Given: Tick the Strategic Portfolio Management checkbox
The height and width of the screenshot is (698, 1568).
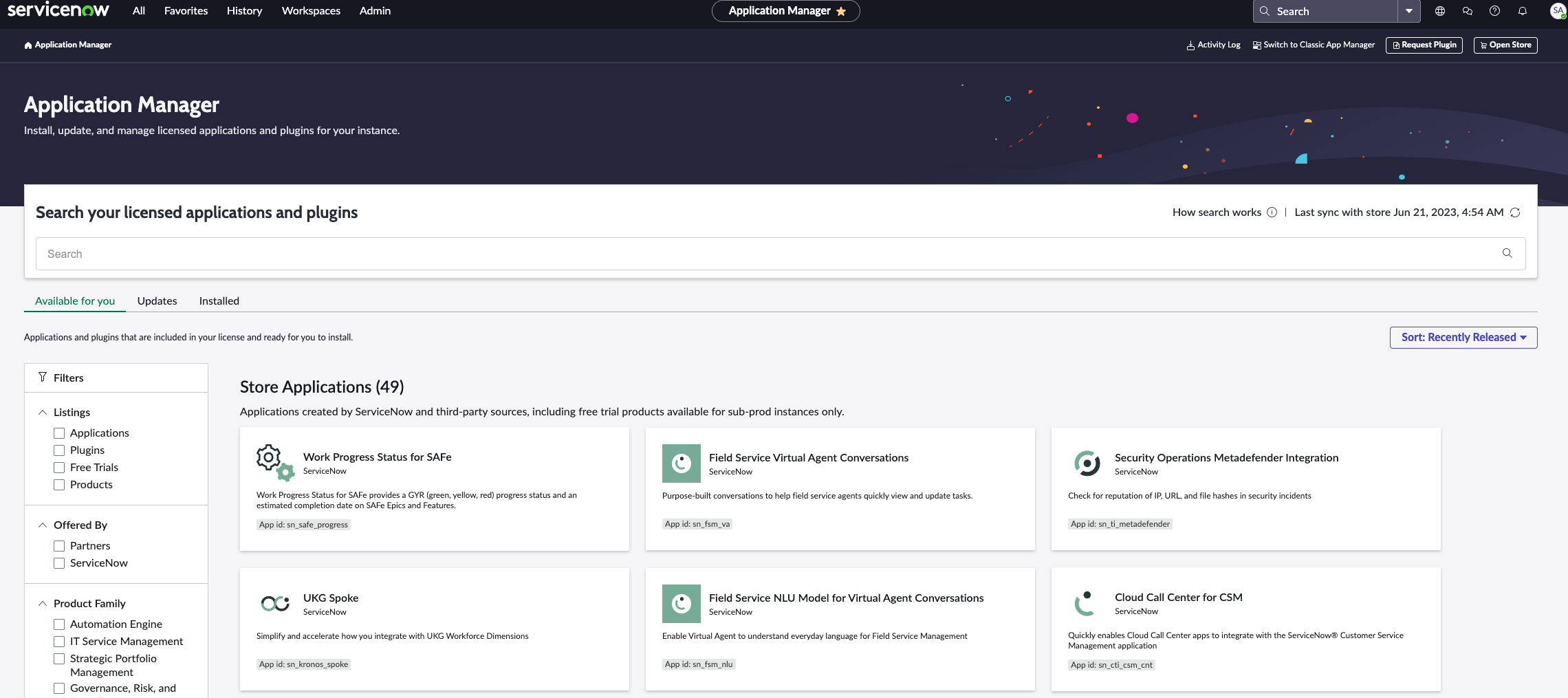Looking at the screenshot, I should tap(59, 659).
